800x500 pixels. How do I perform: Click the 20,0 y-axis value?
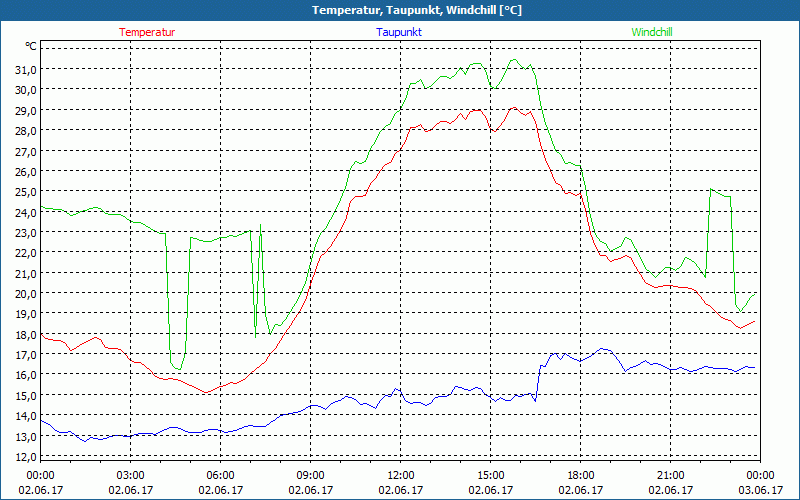pos(26,294)
